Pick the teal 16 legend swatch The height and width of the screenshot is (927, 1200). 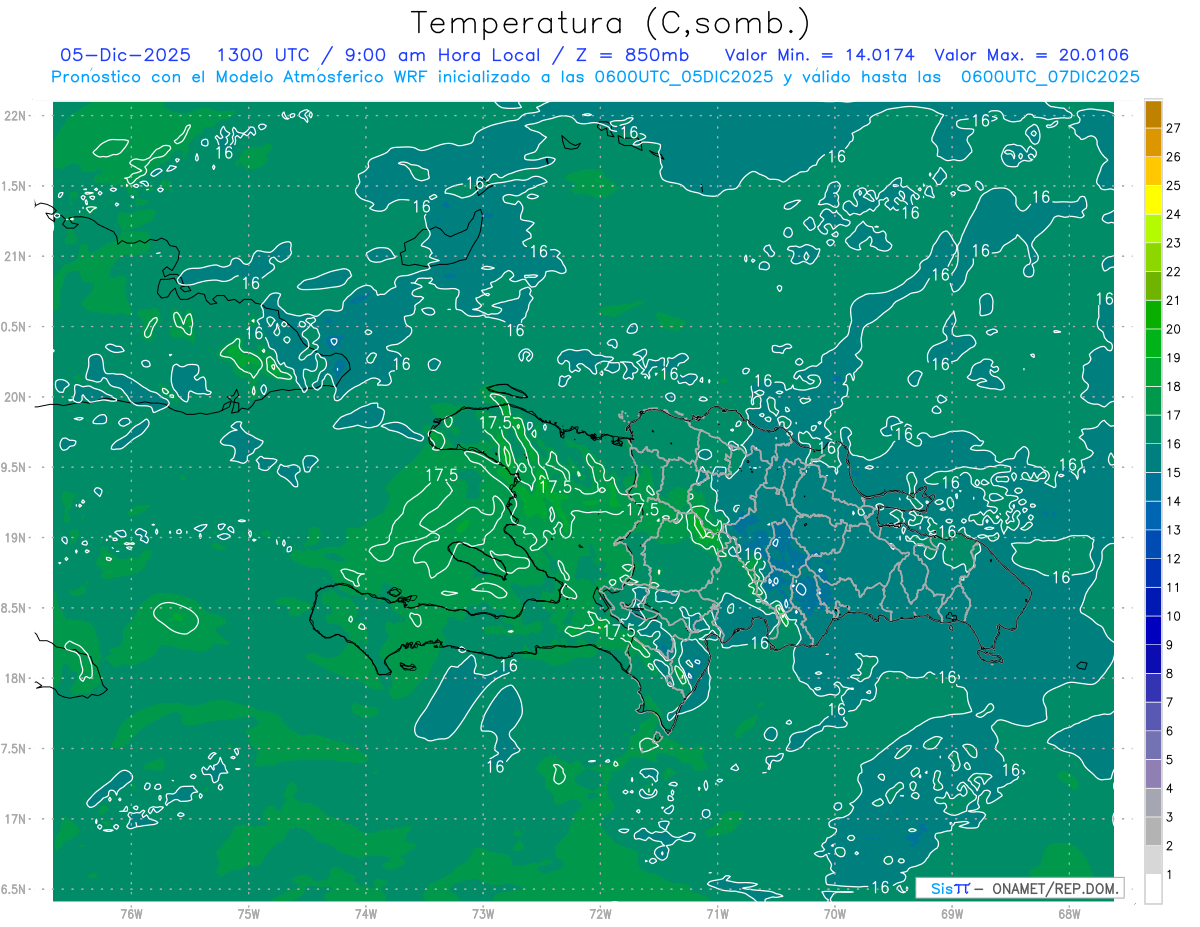(1153, 430)
